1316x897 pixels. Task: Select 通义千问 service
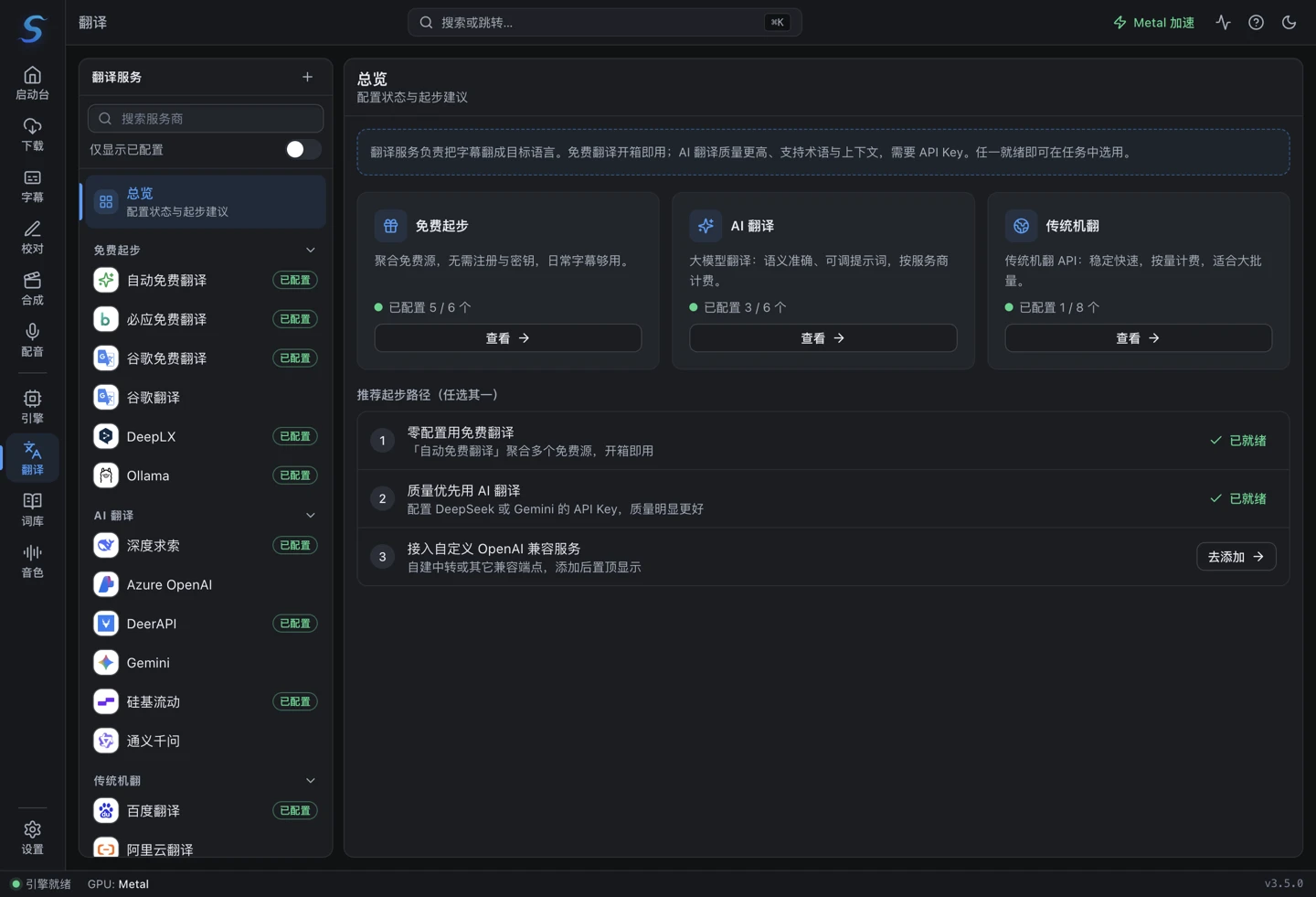(206, 741)
